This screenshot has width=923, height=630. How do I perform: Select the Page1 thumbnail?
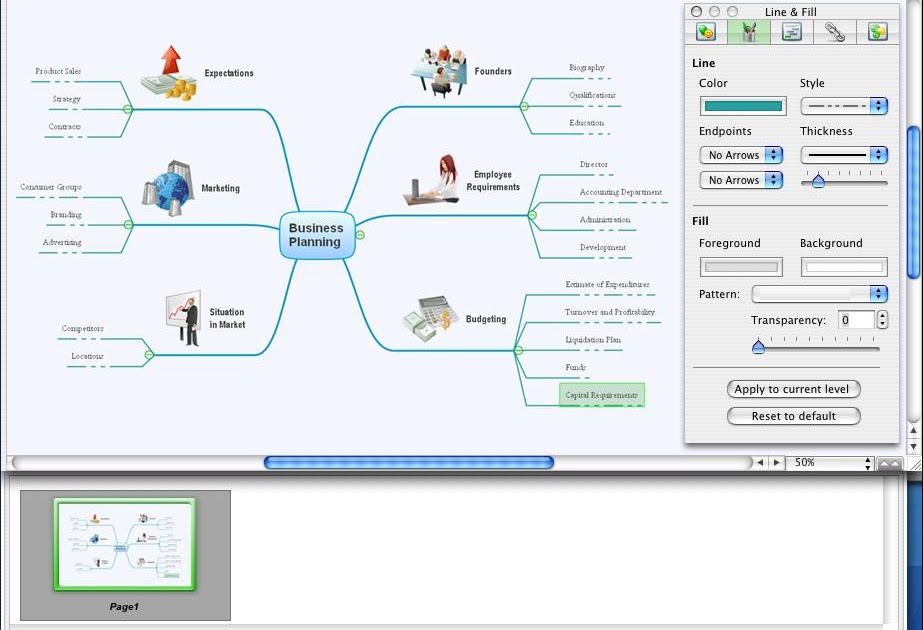pyautogui.click(x=122, y=544)
